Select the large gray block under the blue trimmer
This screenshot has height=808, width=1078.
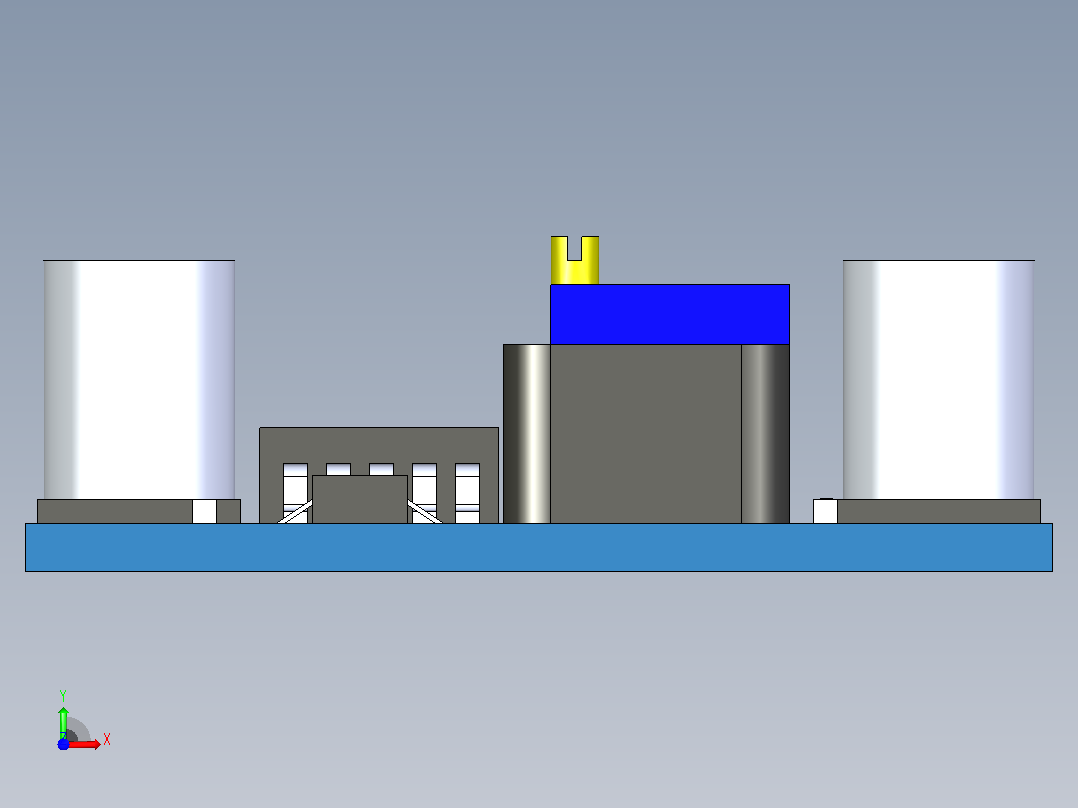(646, 434)
